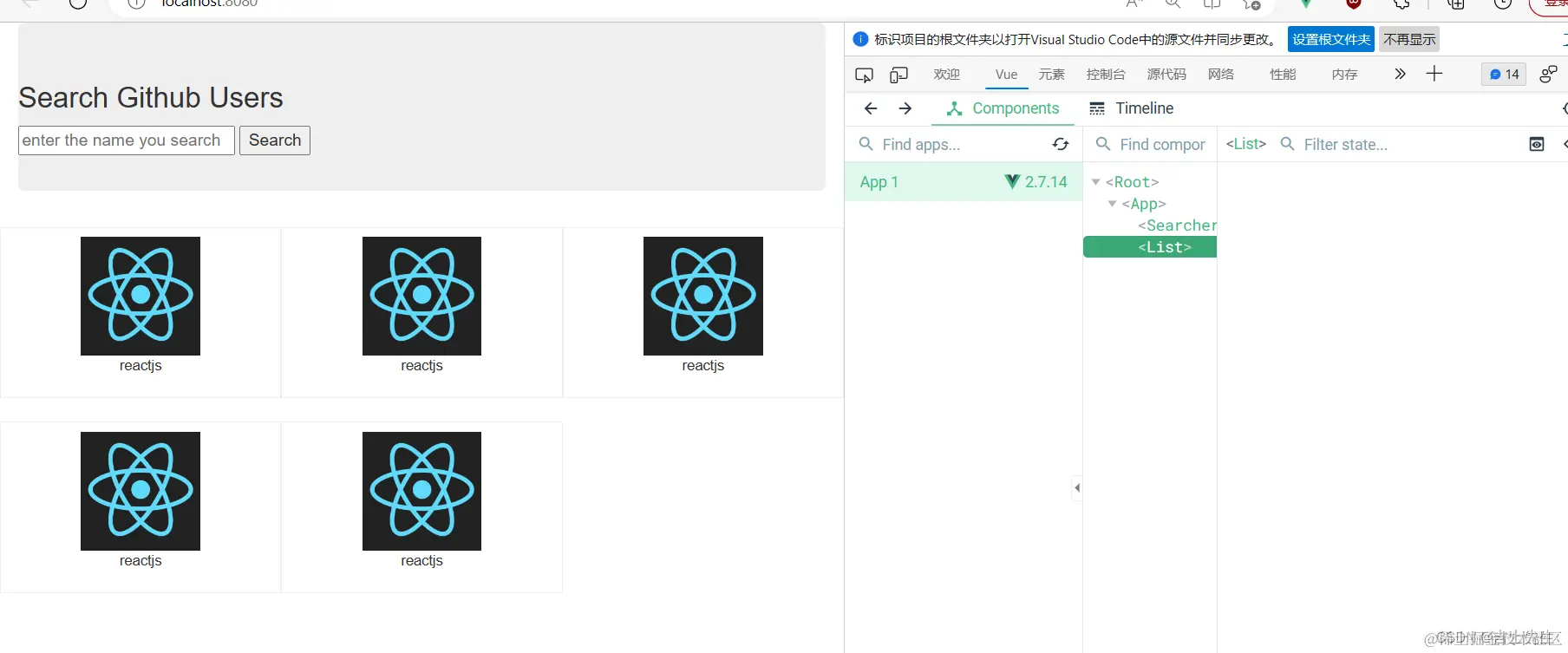Image resolution: width=1568 pixels, height=653 pixels.
Task: Click reactjs label under first row left card
Action: pos(140,366)
